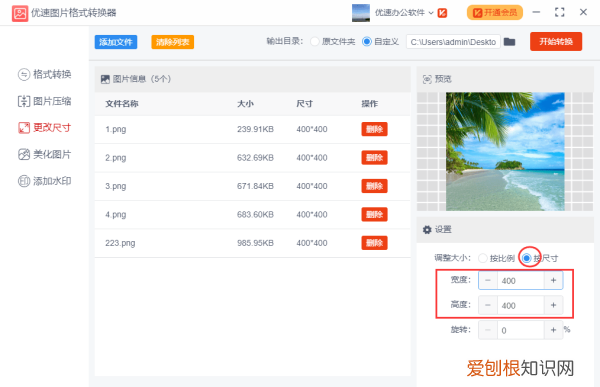Minimize the application window

tap(536, 12)
